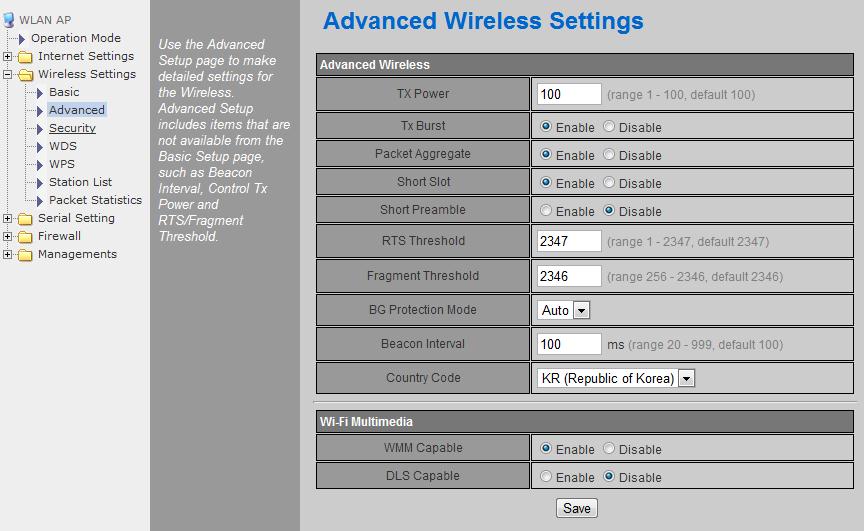Select Enable for Short Preamble
Screen dimensions: 864x531
click(x=546, y=210)
